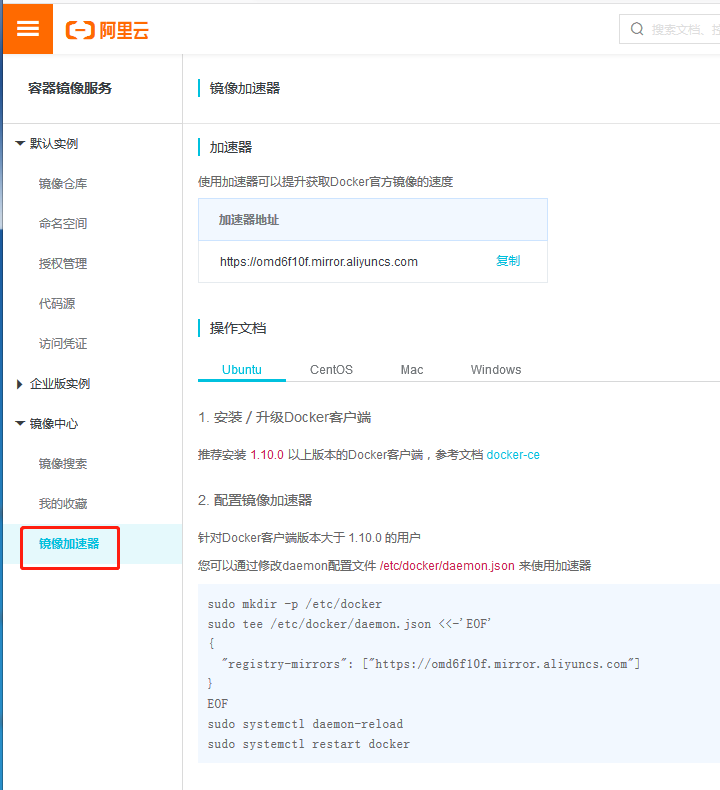Switch to the Mac tab

point(412,370)
